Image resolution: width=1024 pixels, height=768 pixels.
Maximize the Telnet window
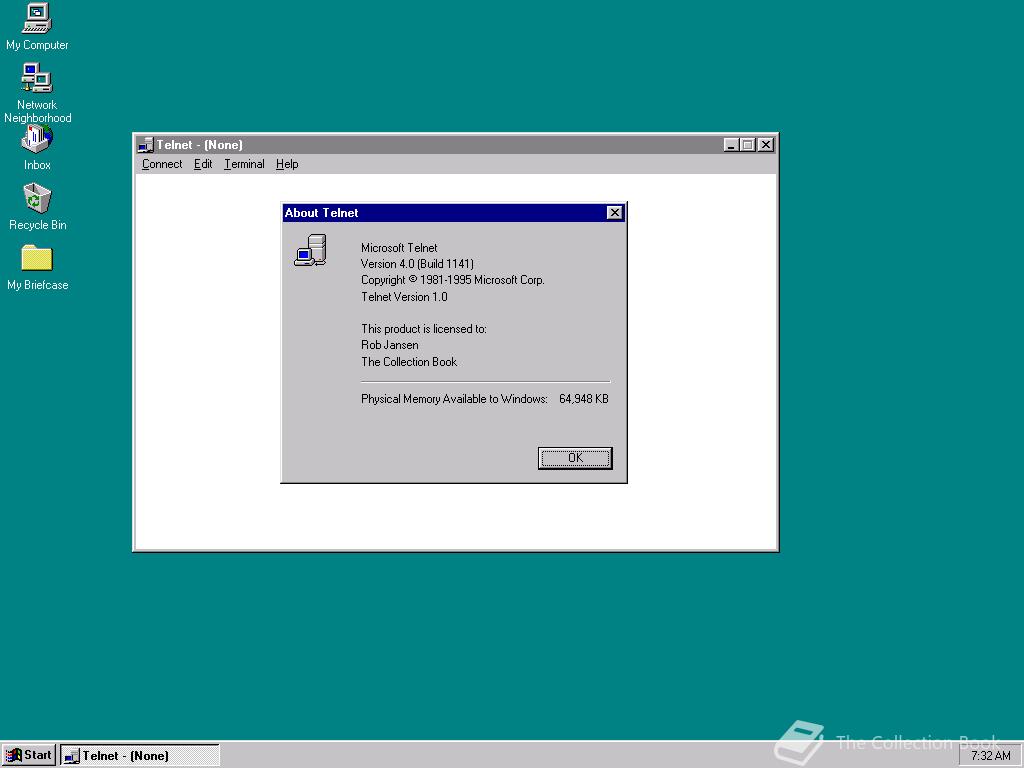(748, 145)
